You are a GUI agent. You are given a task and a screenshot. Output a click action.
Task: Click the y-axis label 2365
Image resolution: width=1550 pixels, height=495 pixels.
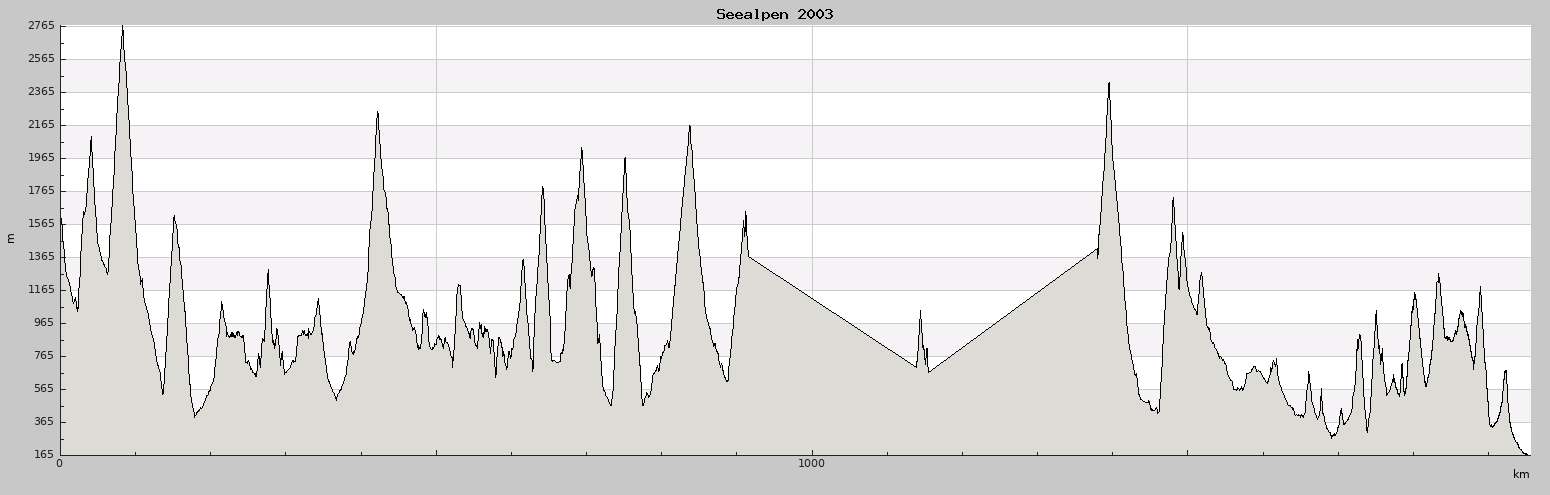tap(40, 92)
